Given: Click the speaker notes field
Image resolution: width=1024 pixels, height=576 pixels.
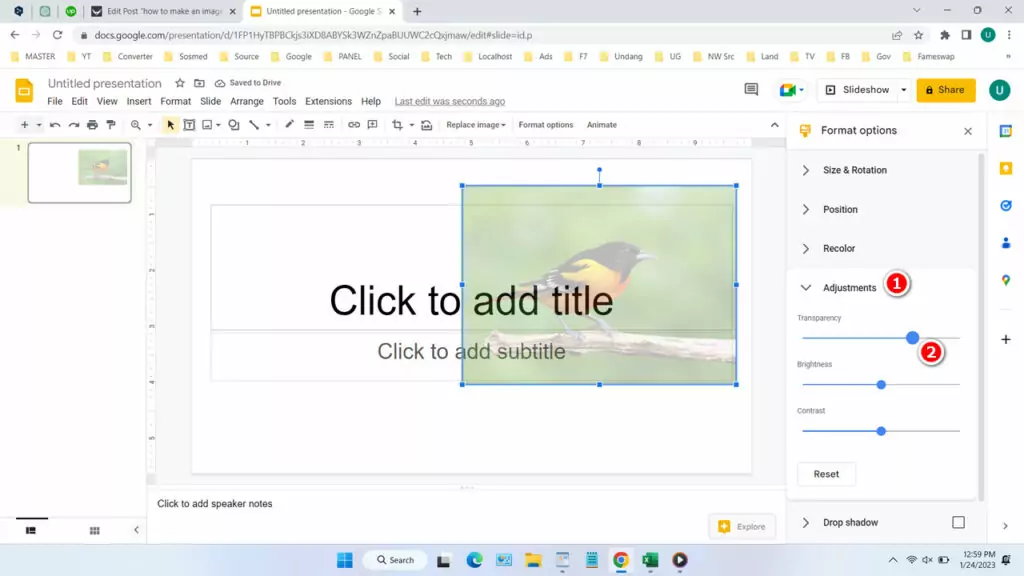Looking at the screenshot, I should (466, 504).
